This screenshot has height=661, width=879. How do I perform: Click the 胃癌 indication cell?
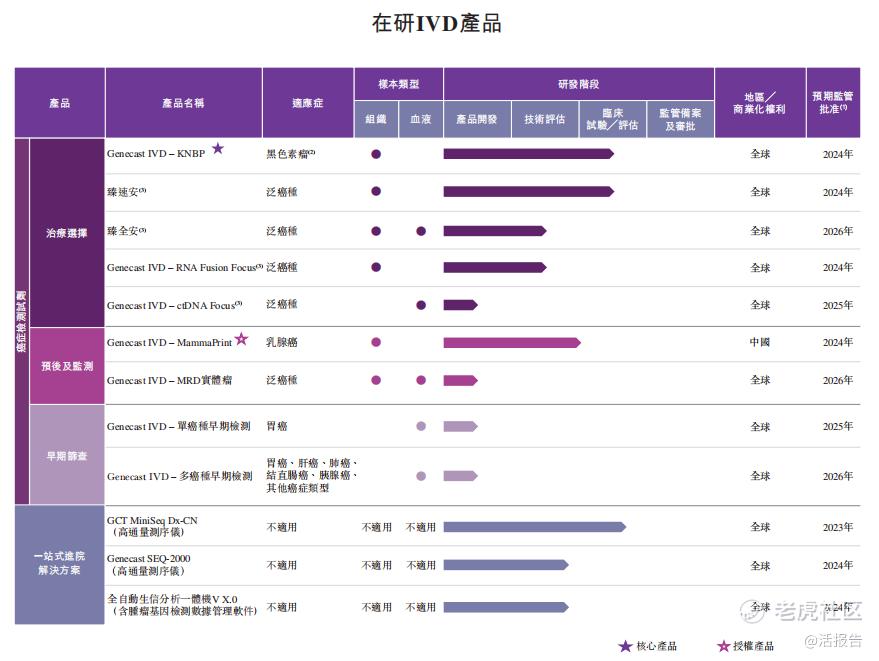coord(276,426)
